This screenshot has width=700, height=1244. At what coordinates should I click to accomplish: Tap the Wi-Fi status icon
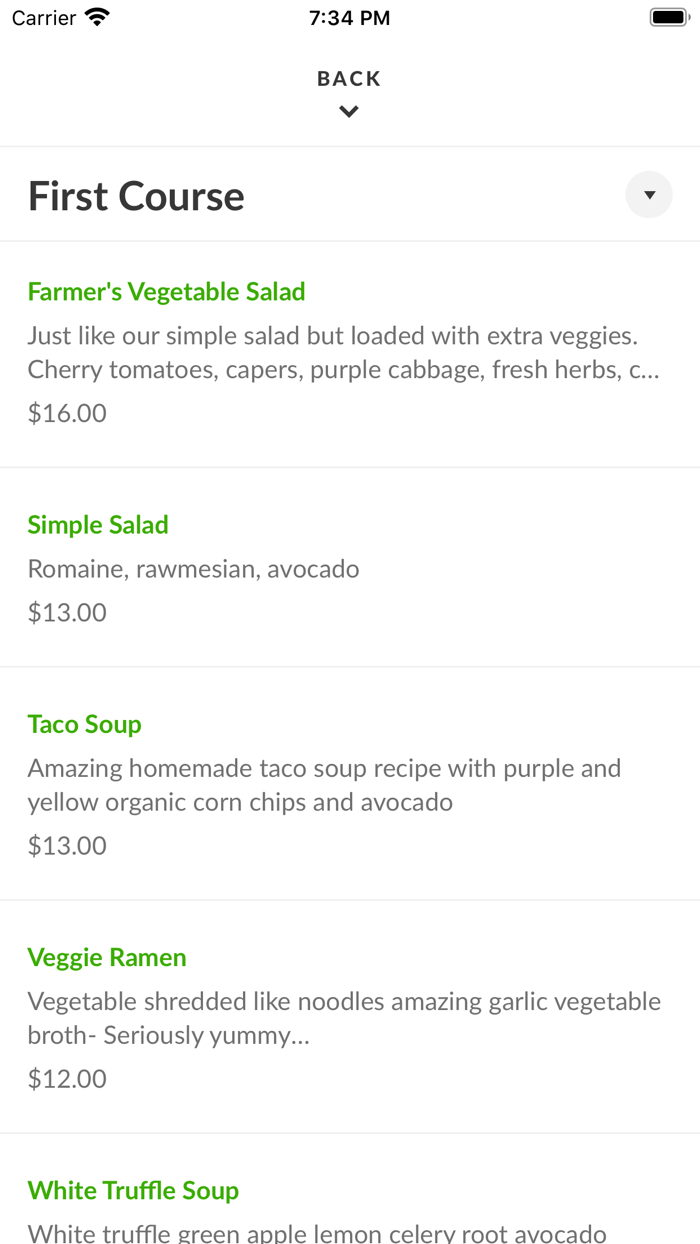(x=95, y=16)
